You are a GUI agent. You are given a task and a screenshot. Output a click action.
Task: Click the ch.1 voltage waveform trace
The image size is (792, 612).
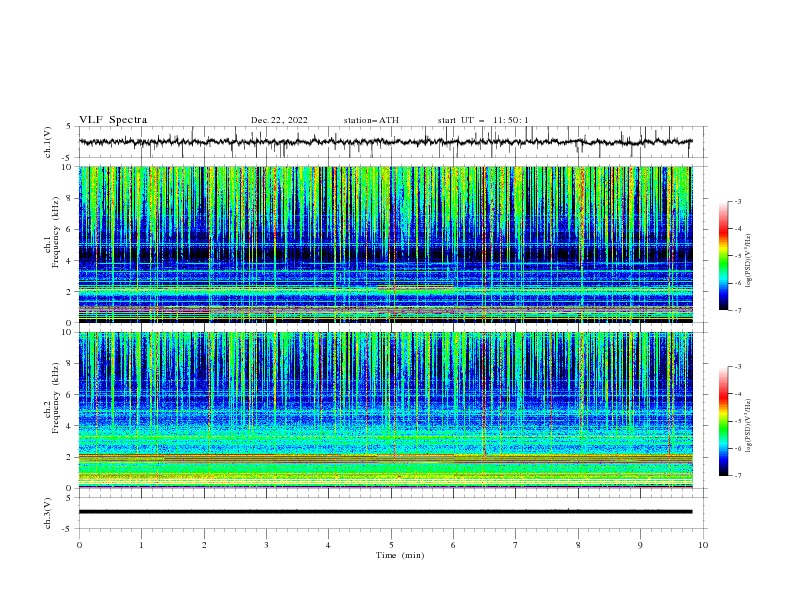[385, 142]
